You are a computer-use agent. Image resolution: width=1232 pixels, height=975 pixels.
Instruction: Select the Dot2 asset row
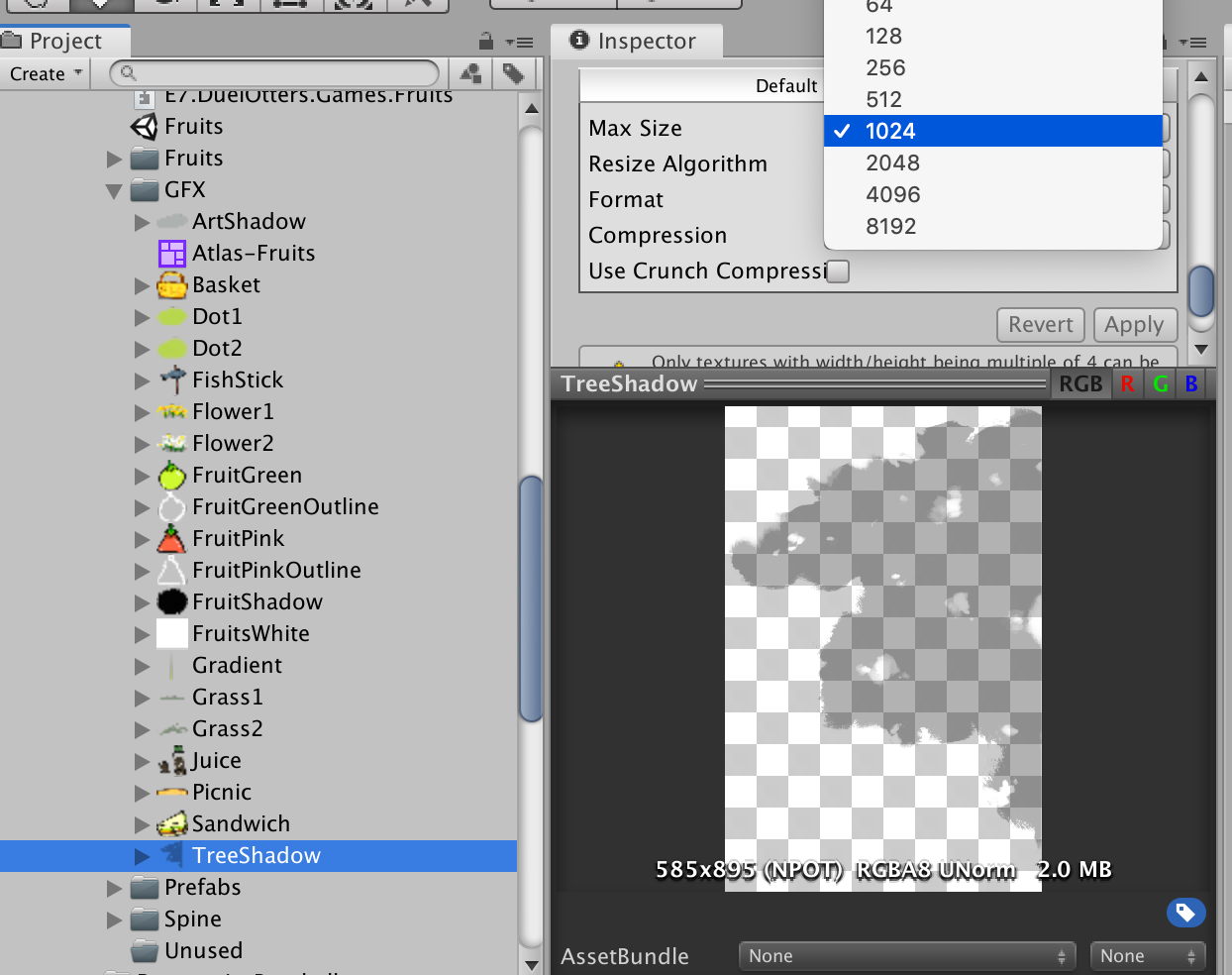258,349
